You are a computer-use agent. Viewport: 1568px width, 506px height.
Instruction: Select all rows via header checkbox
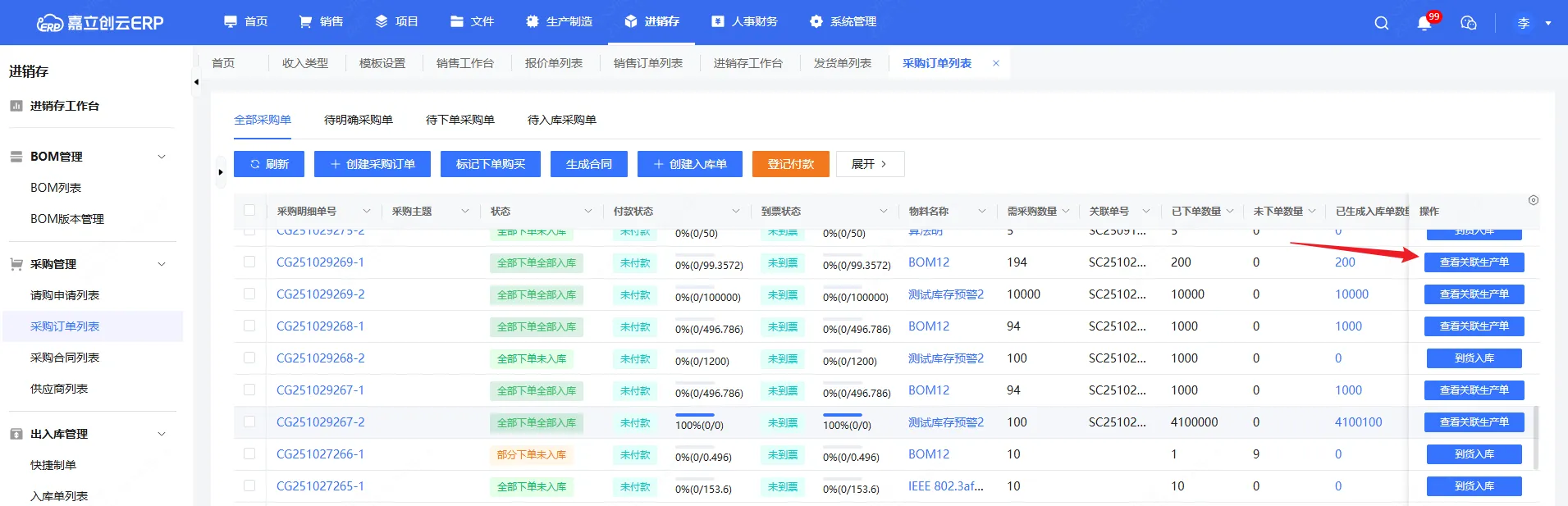[249, 211]
